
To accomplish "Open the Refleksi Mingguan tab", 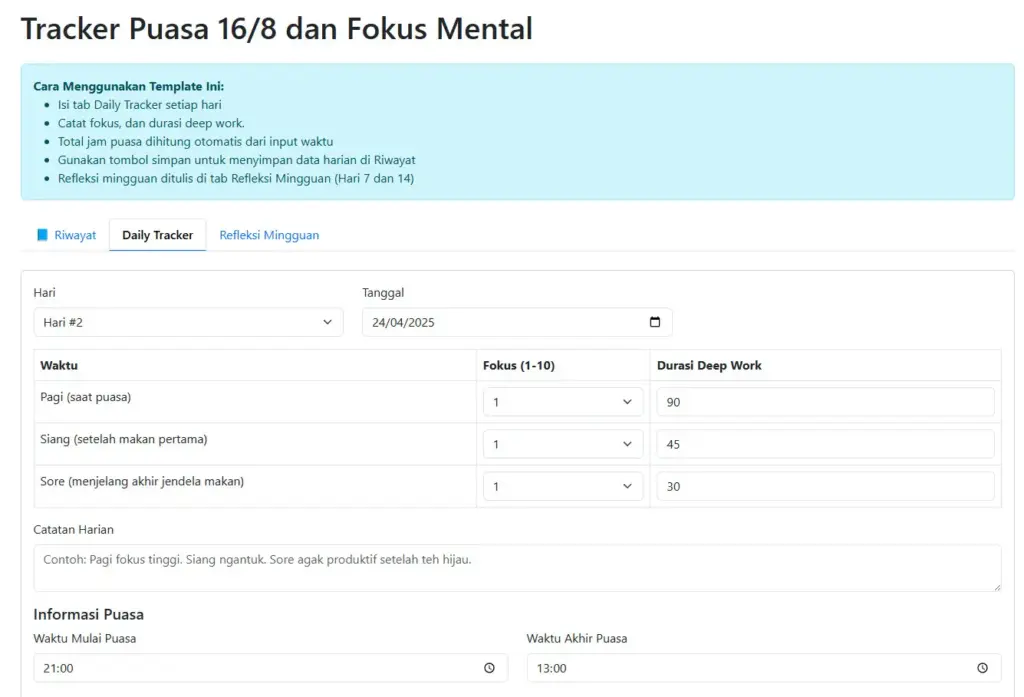I will click(269, 235).
